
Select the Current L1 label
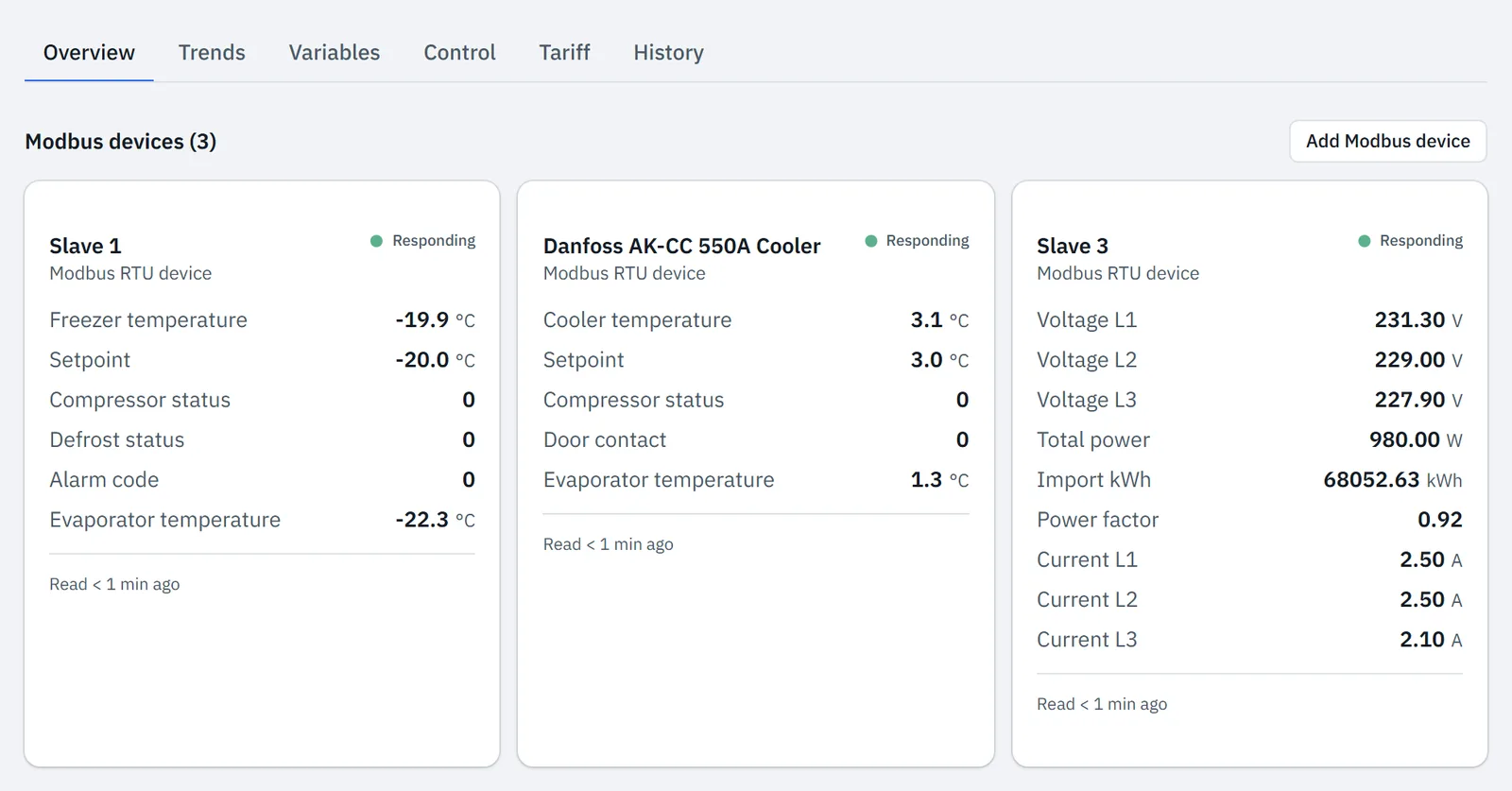[1087, 559]
